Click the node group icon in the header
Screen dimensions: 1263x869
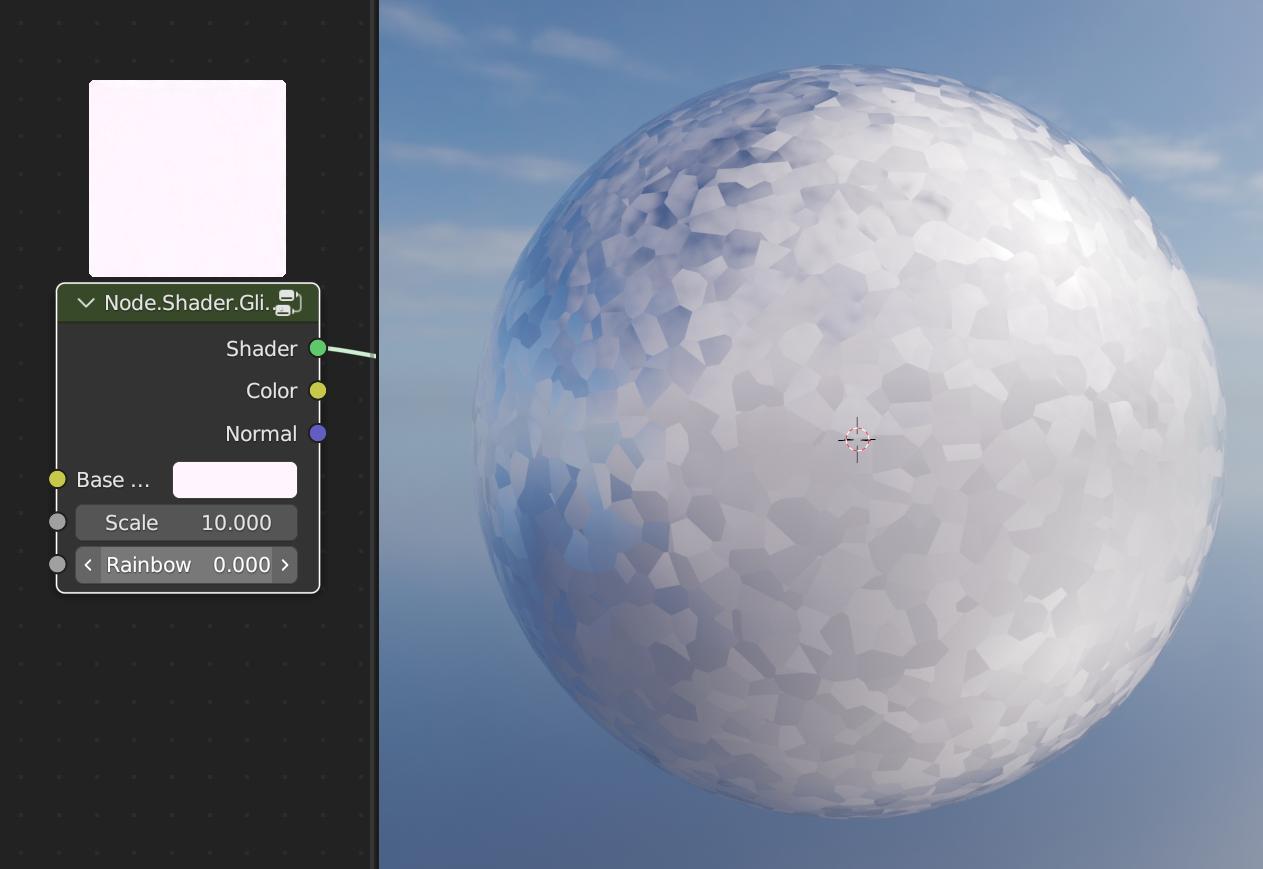290,303
